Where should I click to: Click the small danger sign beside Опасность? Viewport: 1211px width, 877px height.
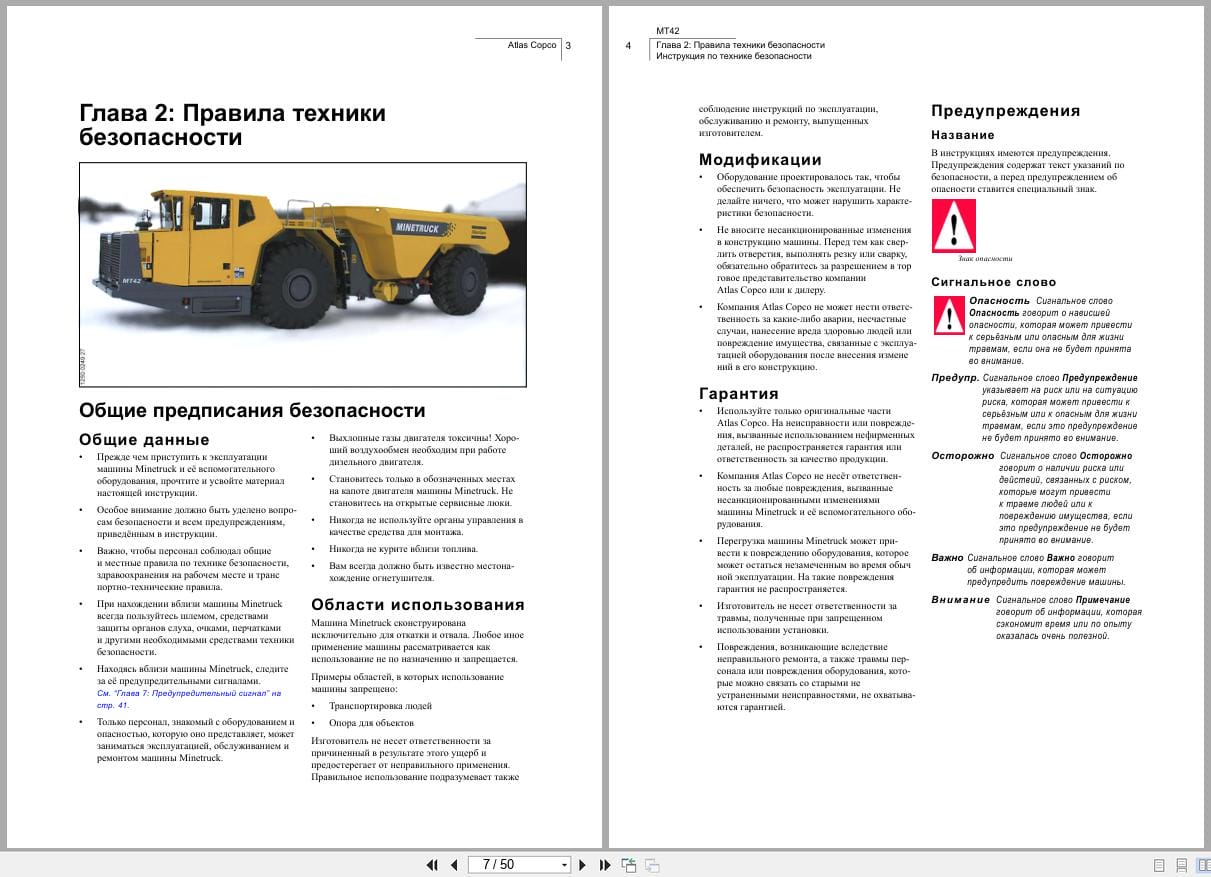(948, 315)
